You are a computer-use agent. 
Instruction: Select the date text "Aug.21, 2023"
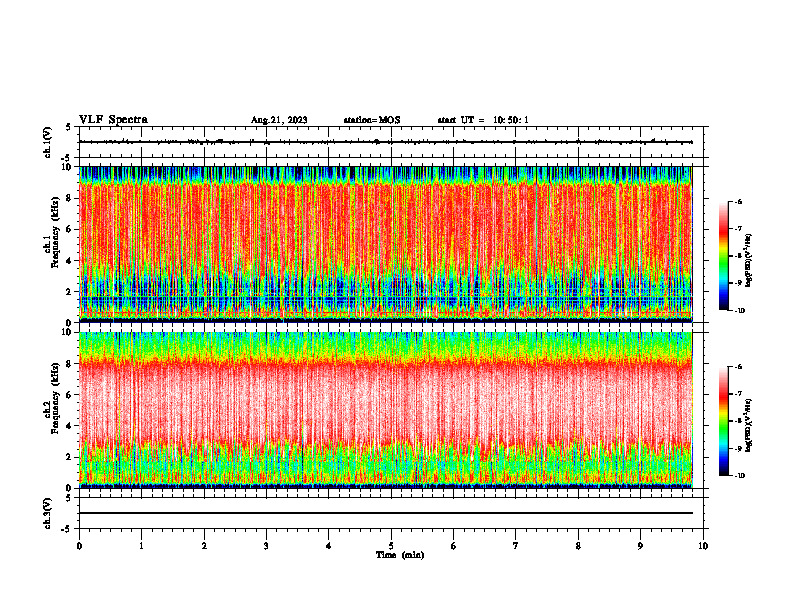point(279,120)
